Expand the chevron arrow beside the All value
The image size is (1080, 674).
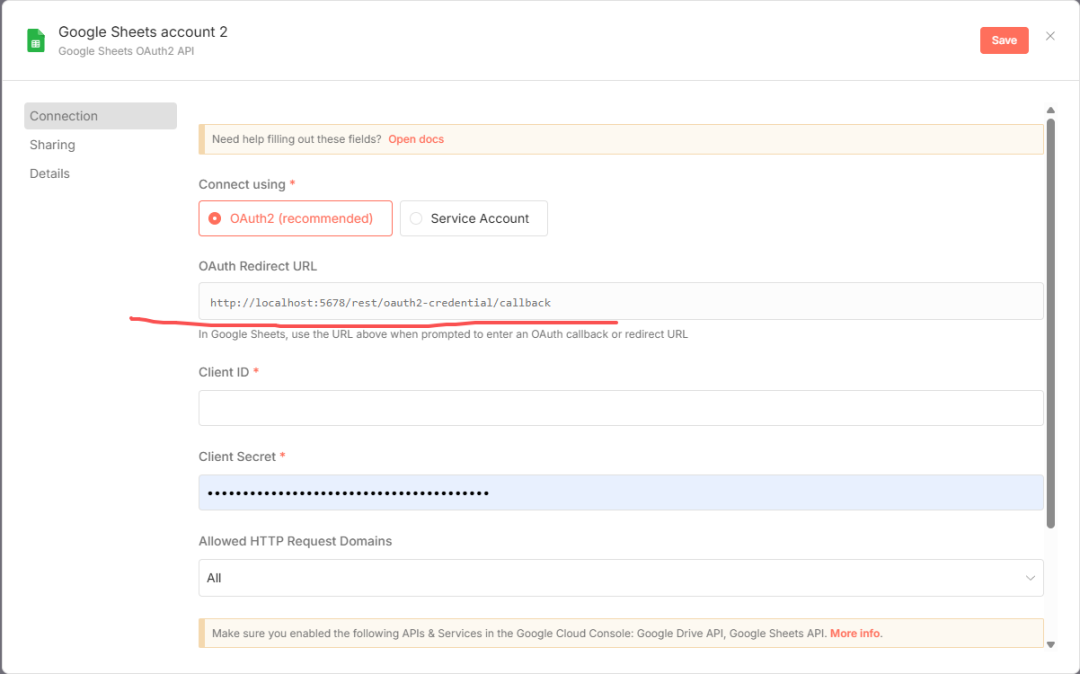pyautogui.click(x=1030, y=578)
